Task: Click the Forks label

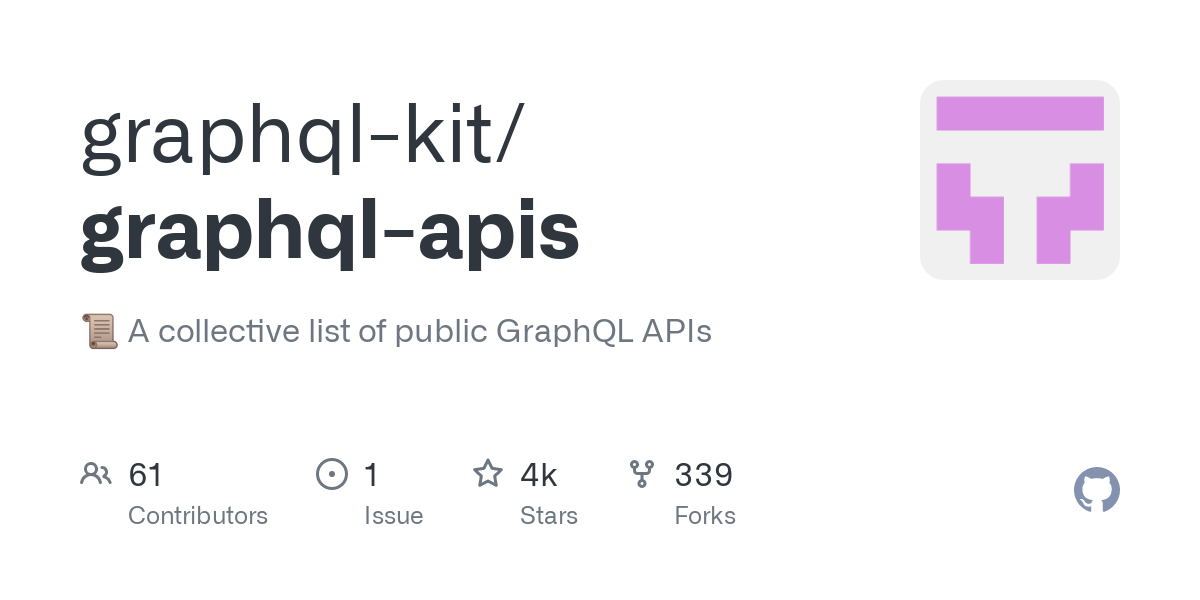Action: tap(705, 516)
